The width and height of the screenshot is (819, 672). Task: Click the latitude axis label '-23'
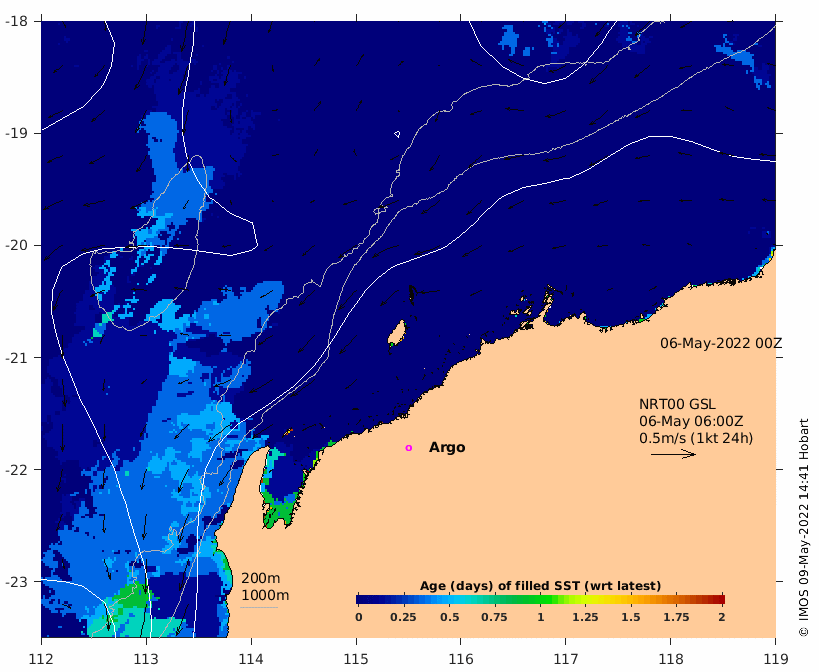pos(16,581)
